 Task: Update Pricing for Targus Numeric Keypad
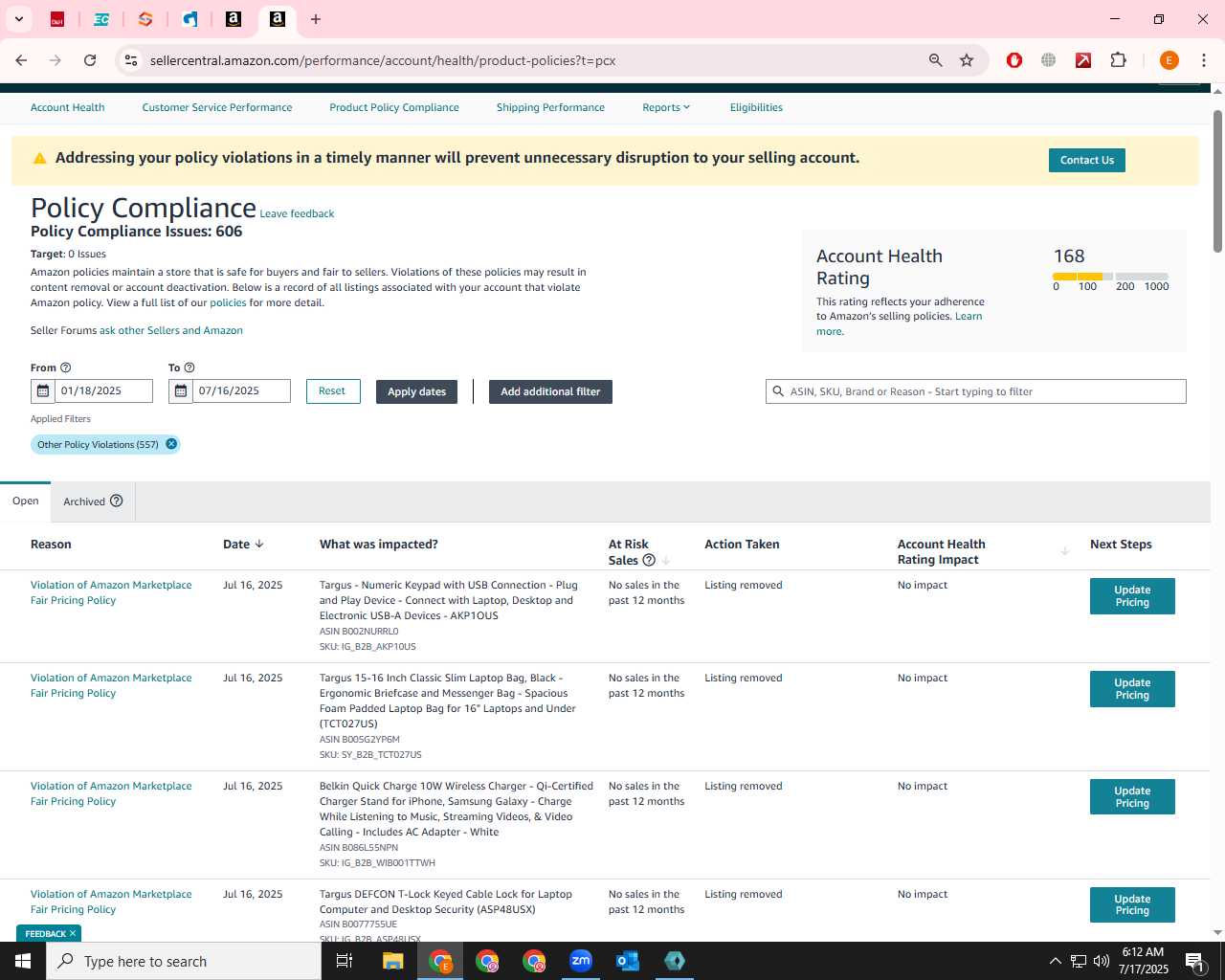pos(1132,596)
